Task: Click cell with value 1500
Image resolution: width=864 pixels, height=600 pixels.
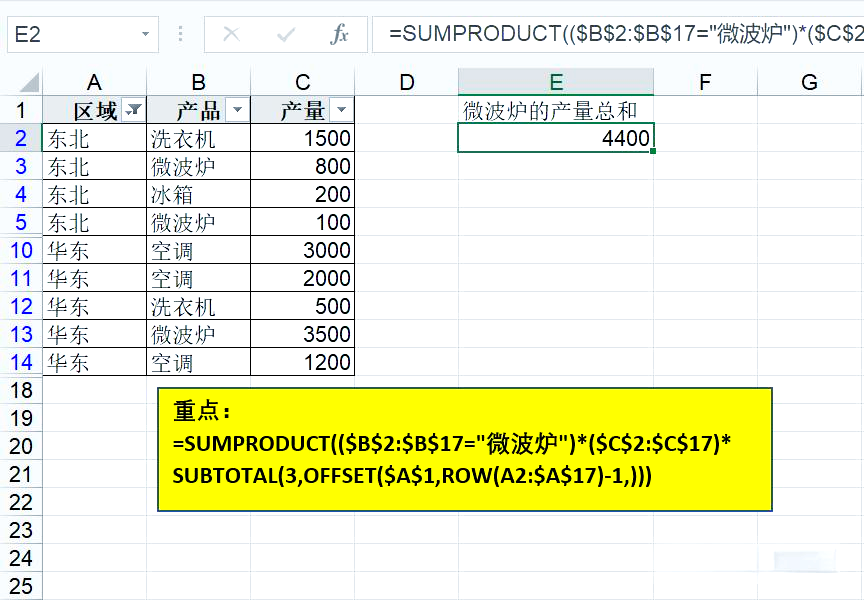Action: tap(303, 138)
